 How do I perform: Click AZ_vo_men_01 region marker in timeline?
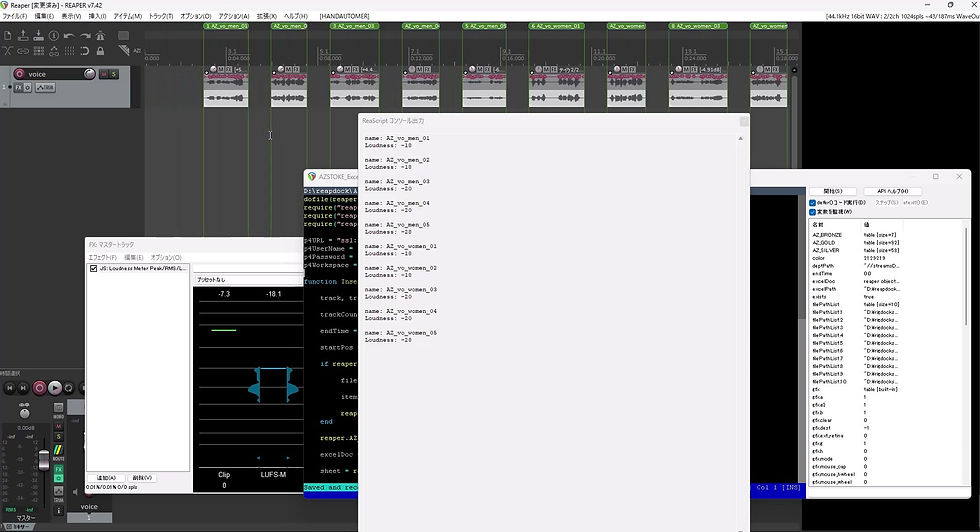click(x=226, y=26)
